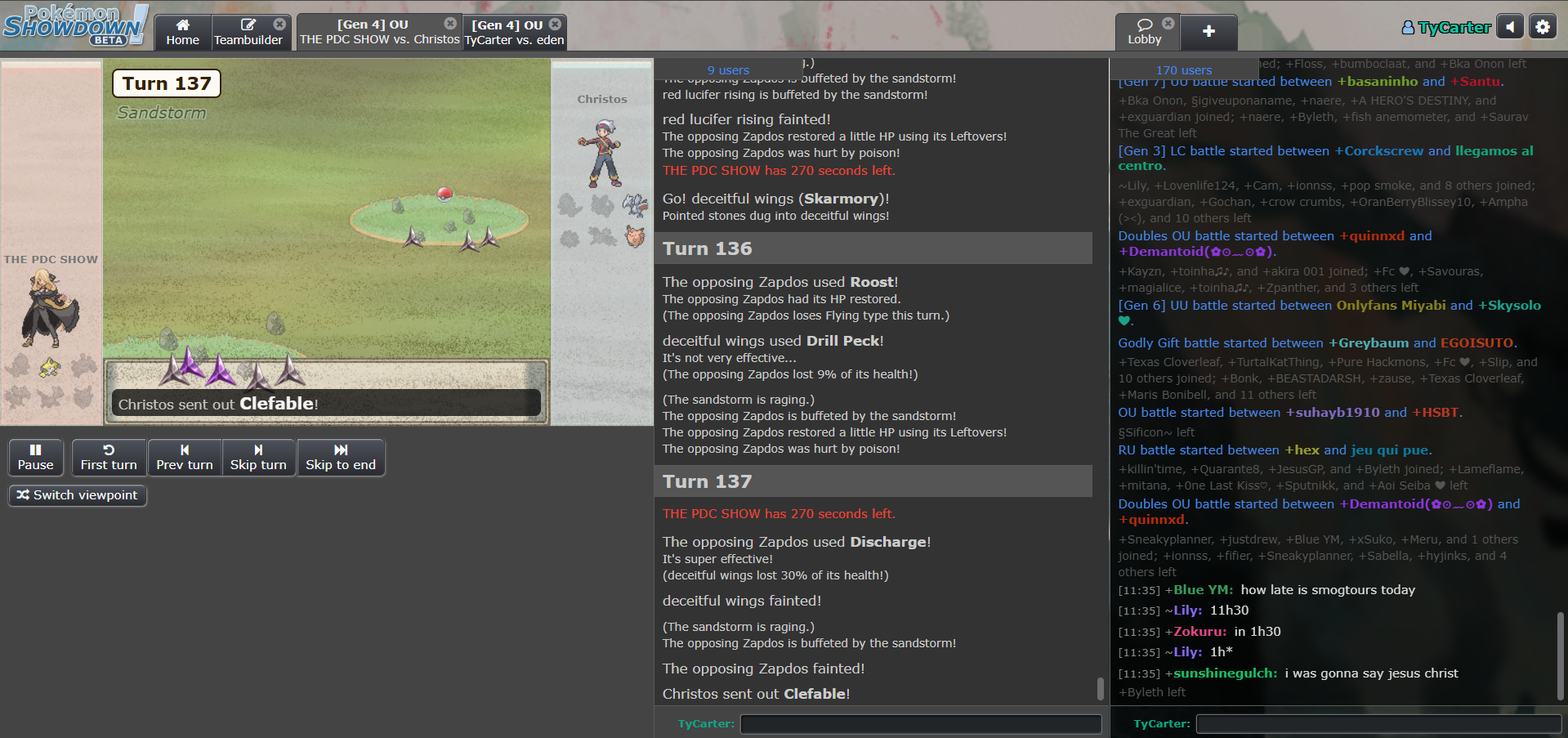Click the battle log scrollbar thumb
This screenshot has height=738, width=1568.
point(1100,689)
